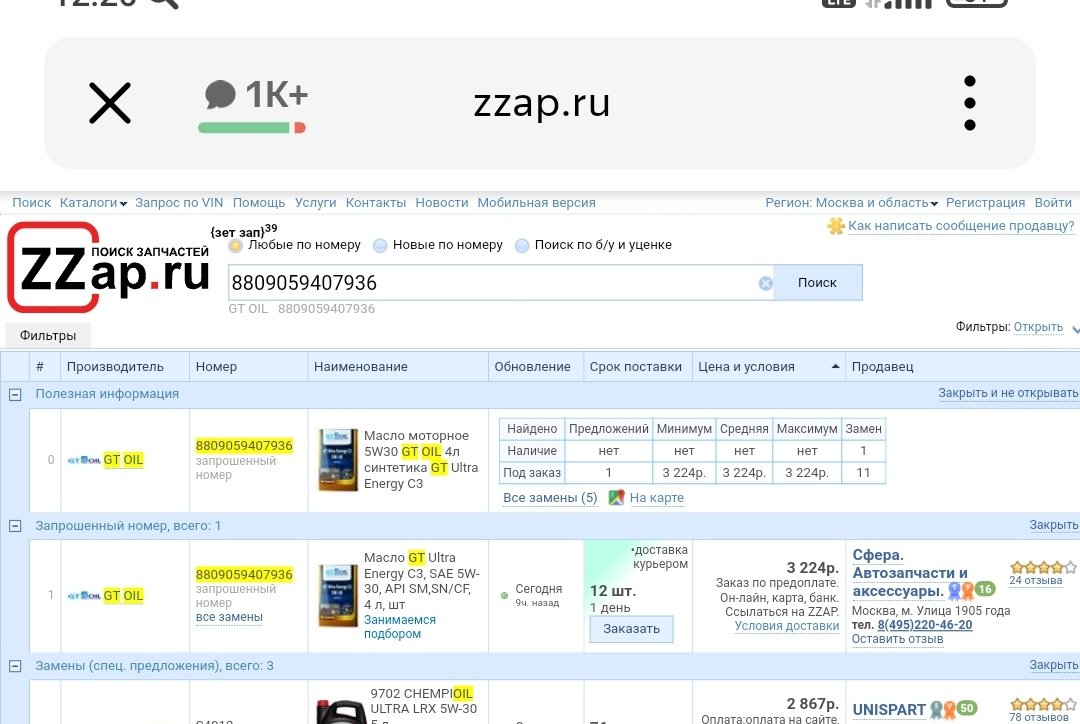This screenshot has height=724, width=1080.
Task: Click все замены link in row 1
Action: pos(229,617)
